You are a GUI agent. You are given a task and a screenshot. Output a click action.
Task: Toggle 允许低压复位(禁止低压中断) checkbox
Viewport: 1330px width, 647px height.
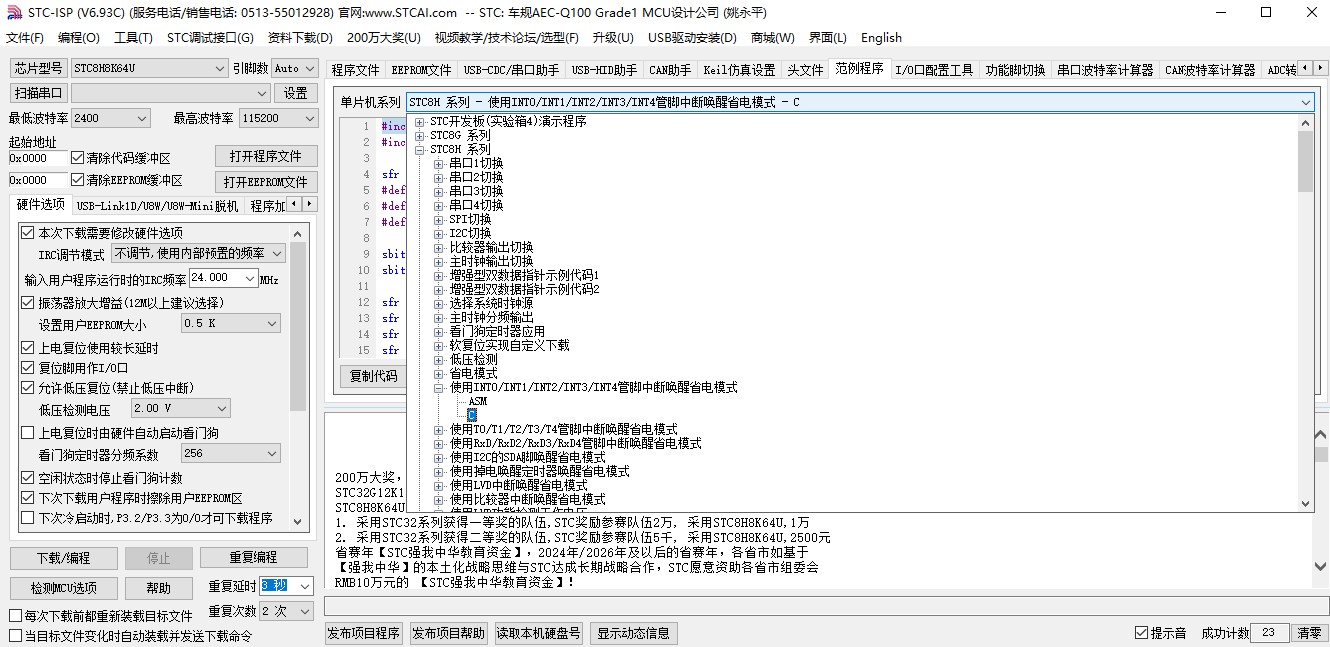[28, 387]
